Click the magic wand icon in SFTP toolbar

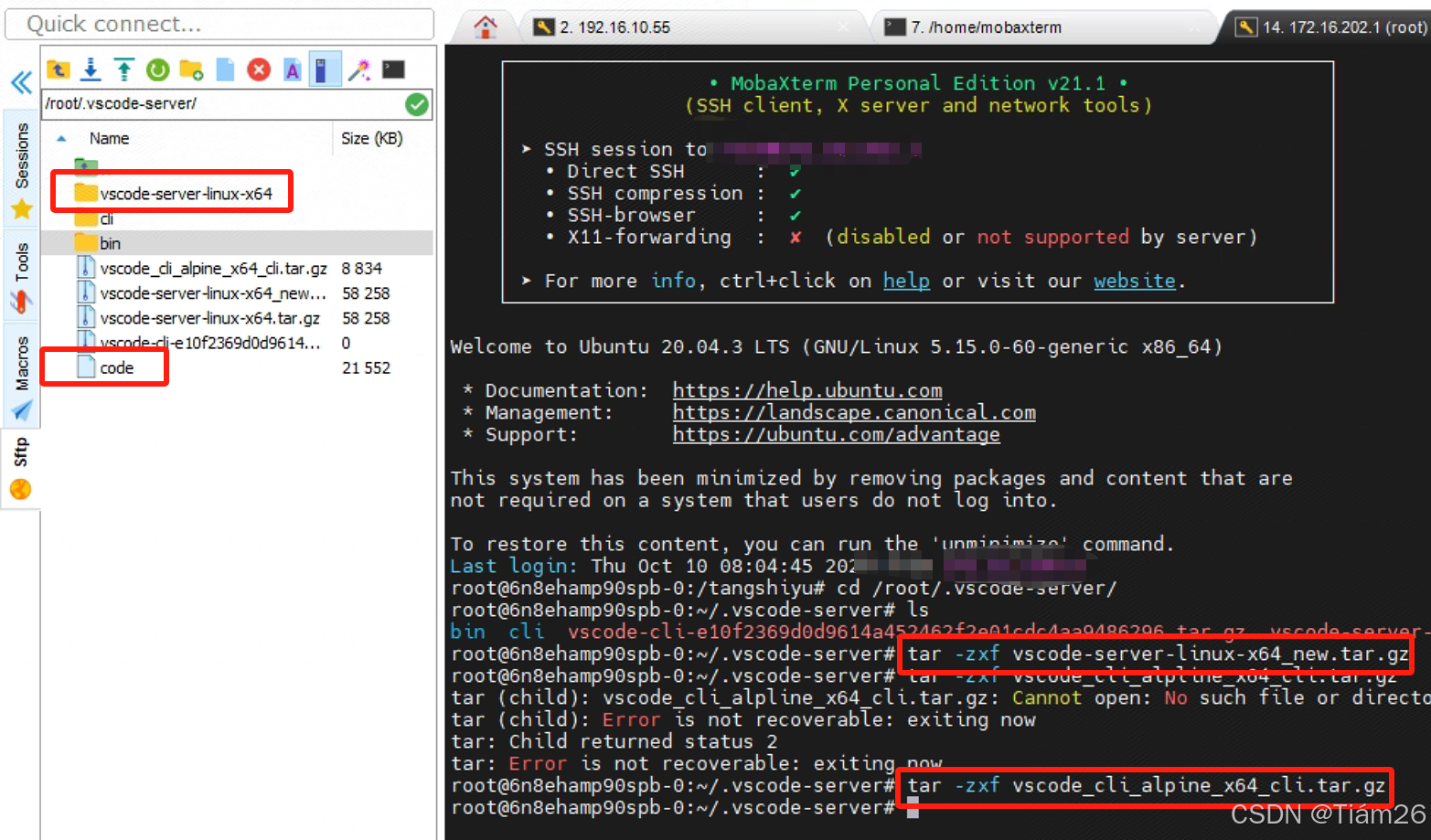[358, 69]
